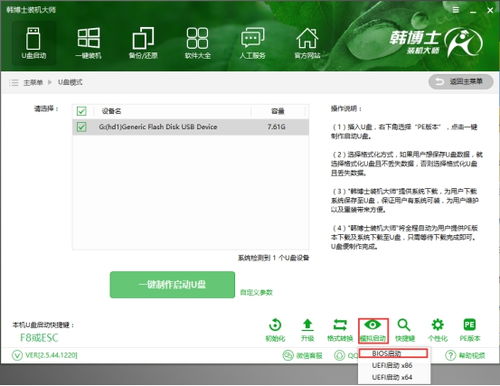Image resolution: width=500 pixels, height=386 pixels.
Task: Select the 升级 upgrade arrow icon
Action: point(307,330)
